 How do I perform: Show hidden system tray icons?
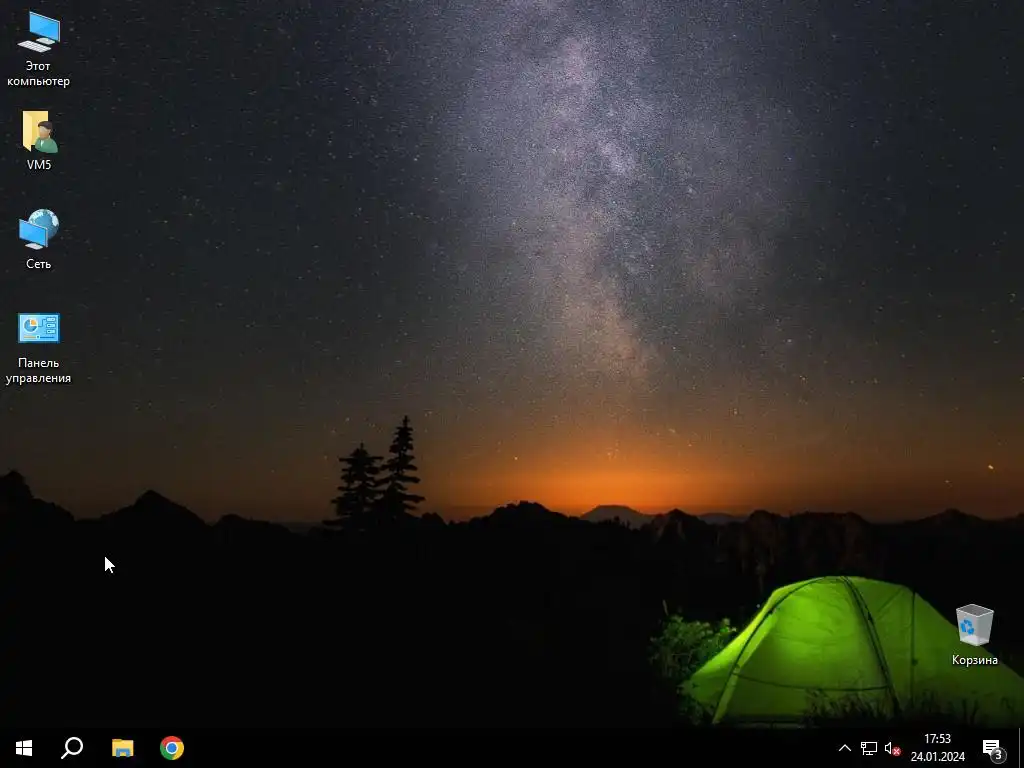(844, 748)
